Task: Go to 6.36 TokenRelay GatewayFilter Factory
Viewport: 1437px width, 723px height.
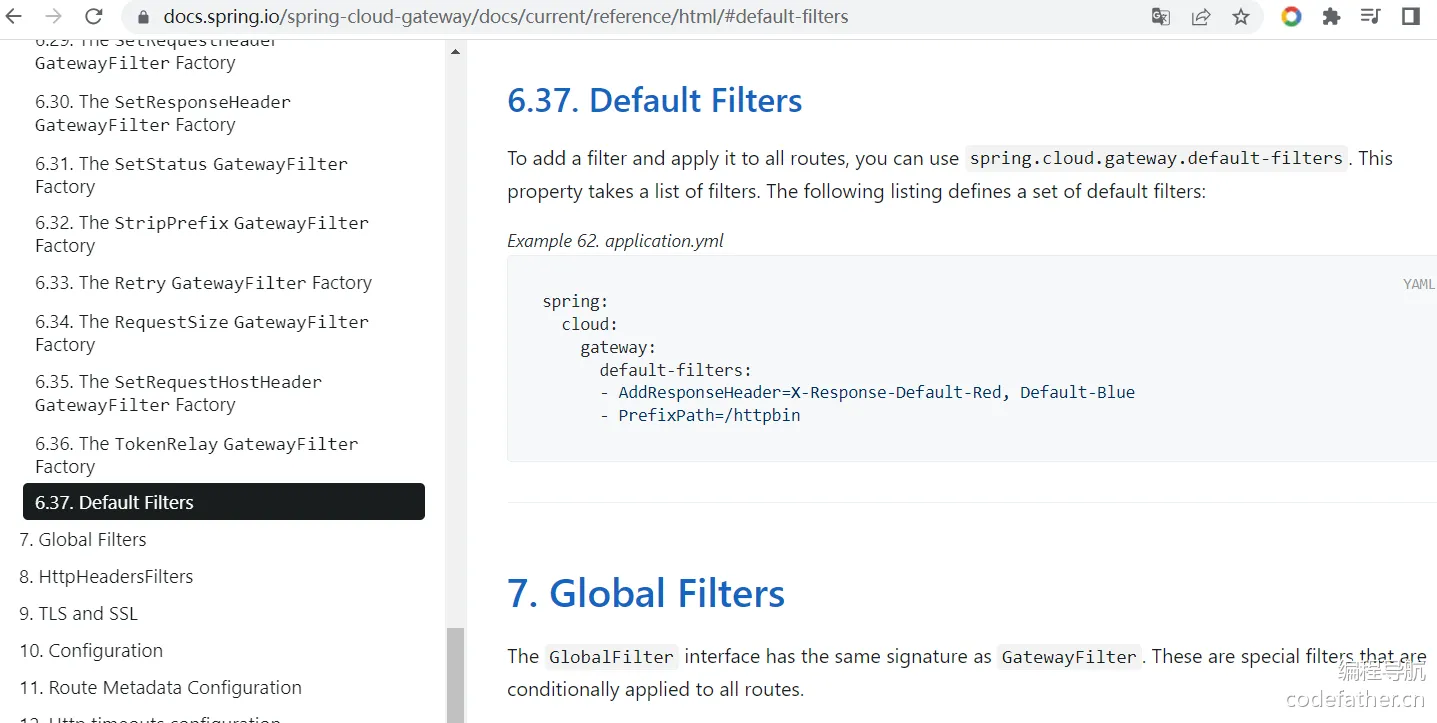Action: pyautogui.click(x=196, y=455)
